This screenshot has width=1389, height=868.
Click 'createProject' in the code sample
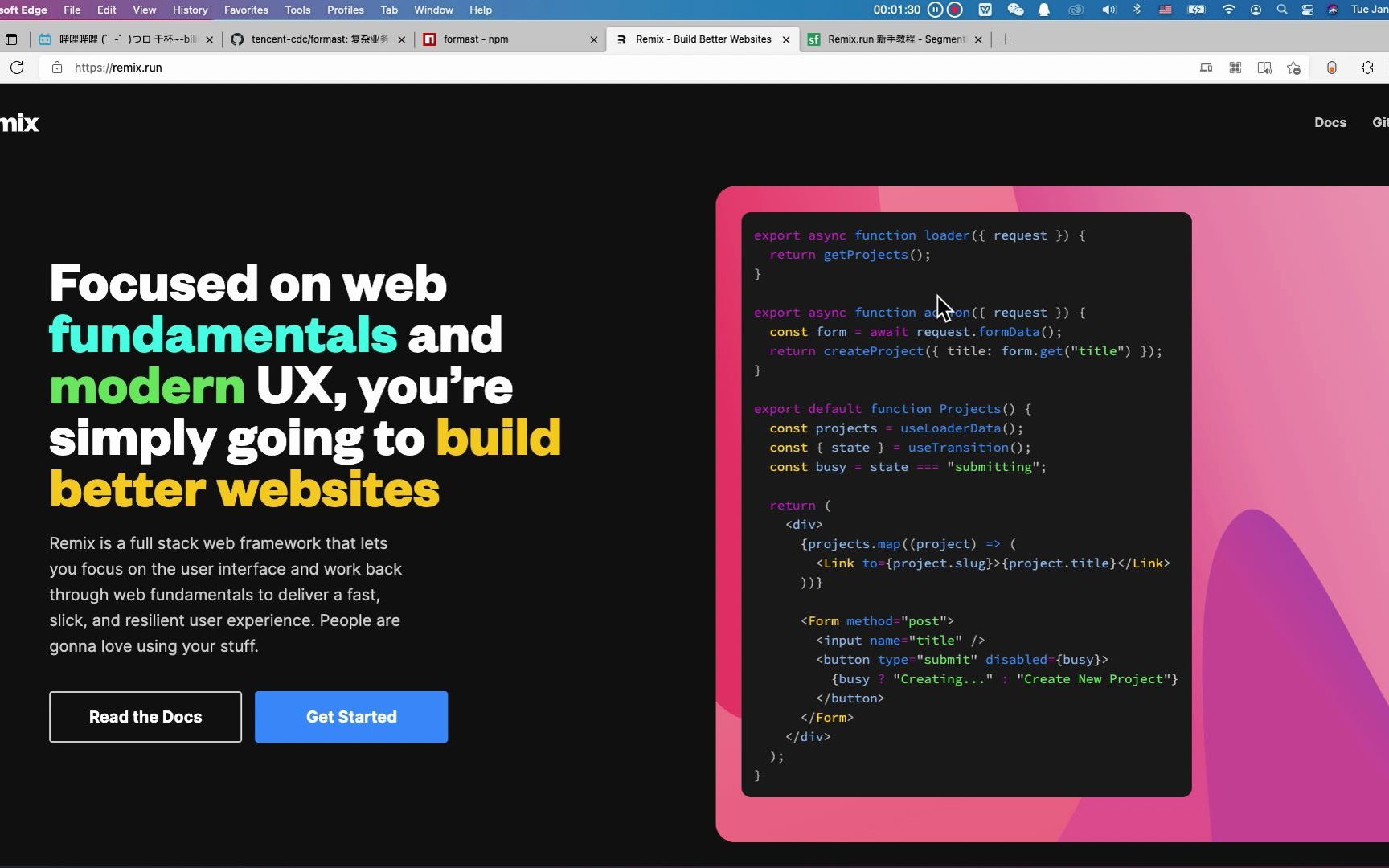tap(874, 351)
